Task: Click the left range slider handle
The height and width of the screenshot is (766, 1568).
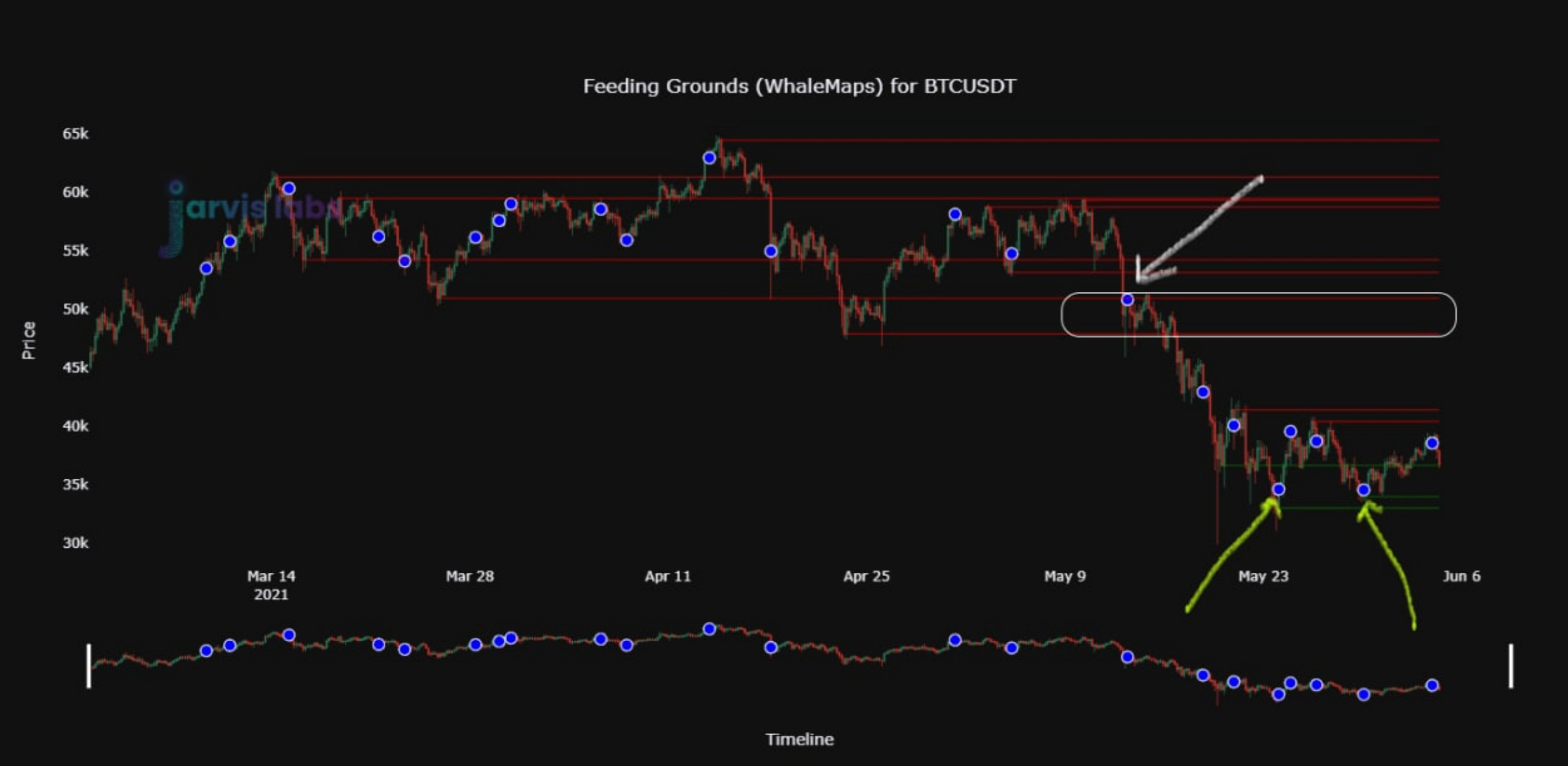Action: 89,666
